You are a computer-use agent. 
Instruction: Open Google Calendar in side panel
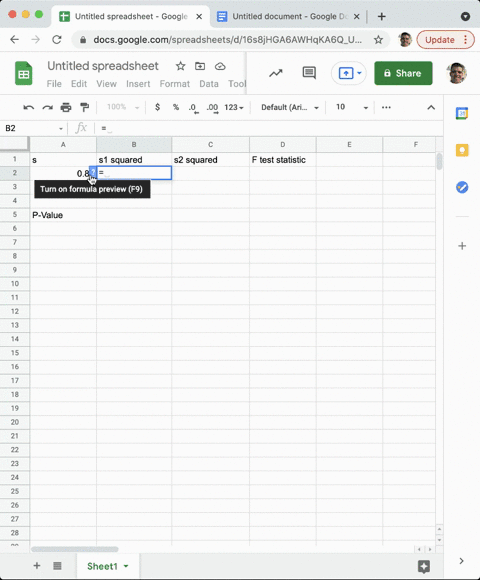point(462,113)
